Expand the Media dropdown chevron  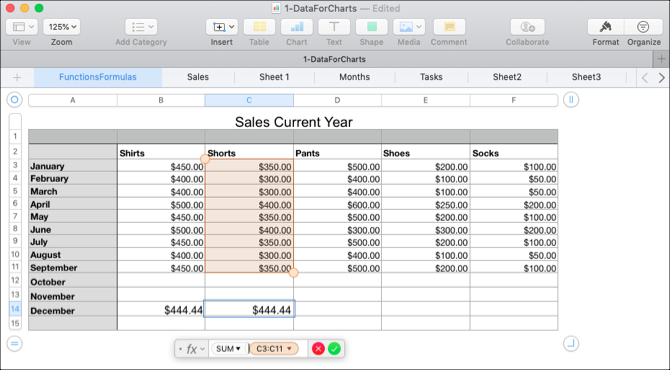[419, 27]
